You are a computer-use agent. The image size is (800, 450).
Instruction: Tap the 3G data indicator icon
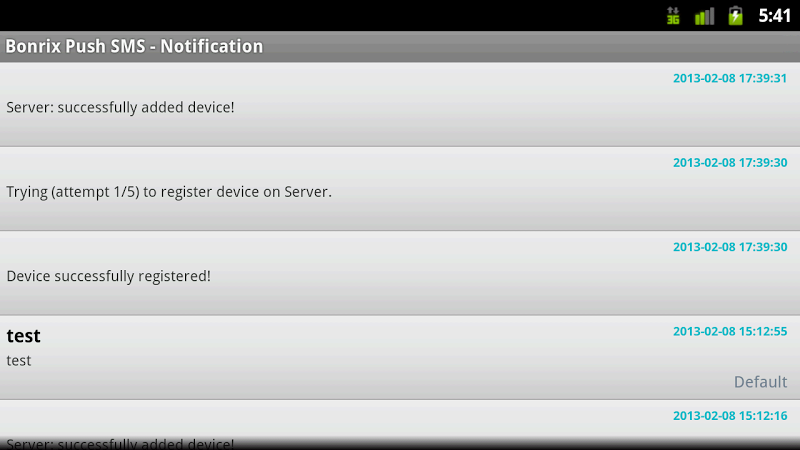(x=673, y=16)
